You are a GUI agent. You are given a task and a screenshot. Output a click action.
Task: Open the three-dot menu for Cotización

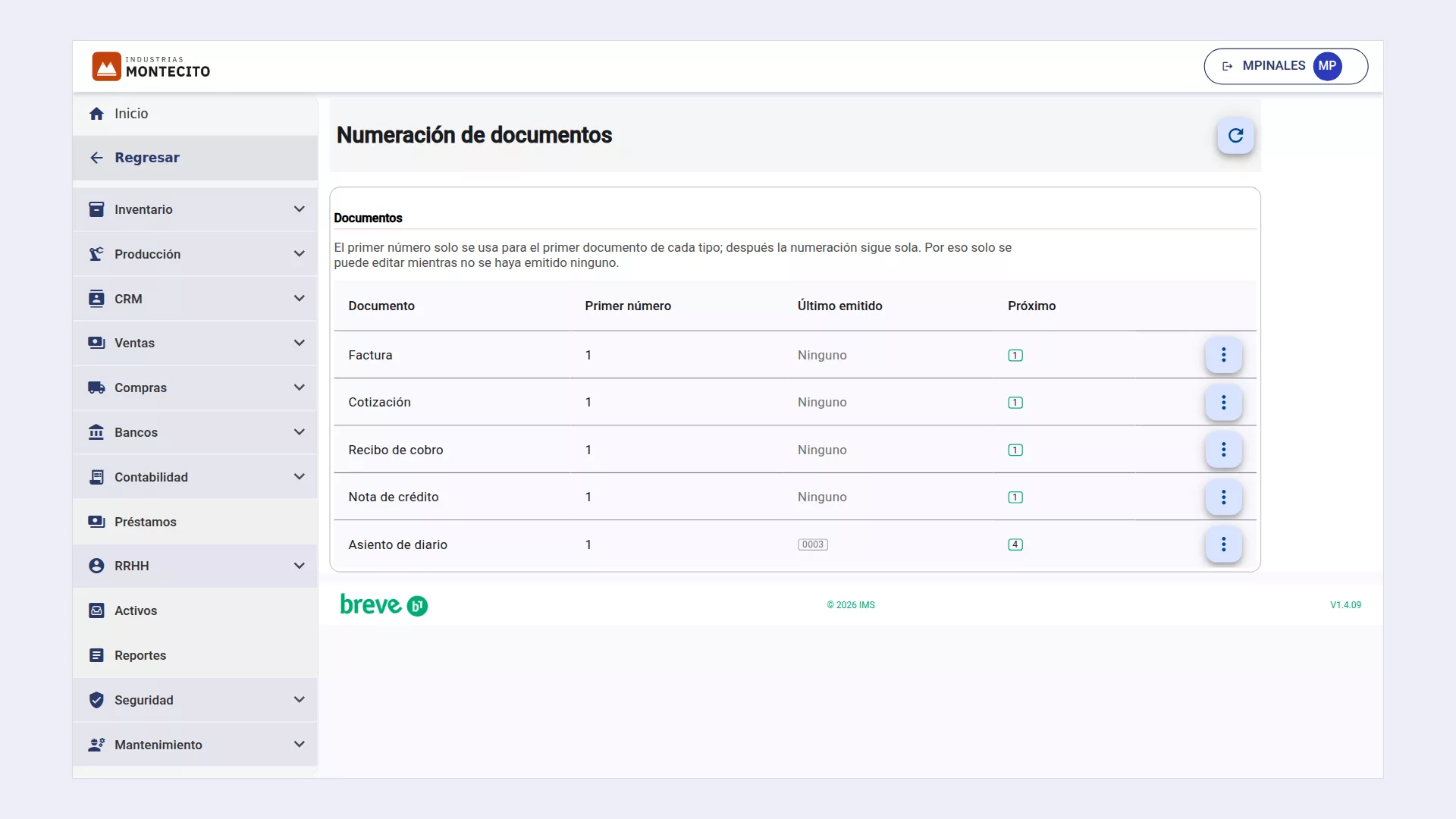[1223, 403]
